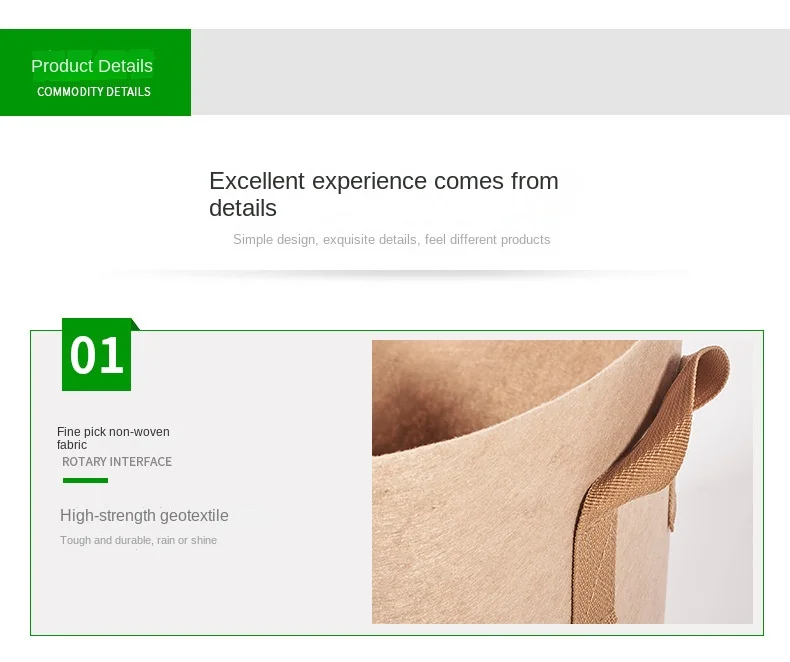Click the Fine pick non-woven fabric label
The width and height of the screenshot is (790, 662).
pos(113,438)
